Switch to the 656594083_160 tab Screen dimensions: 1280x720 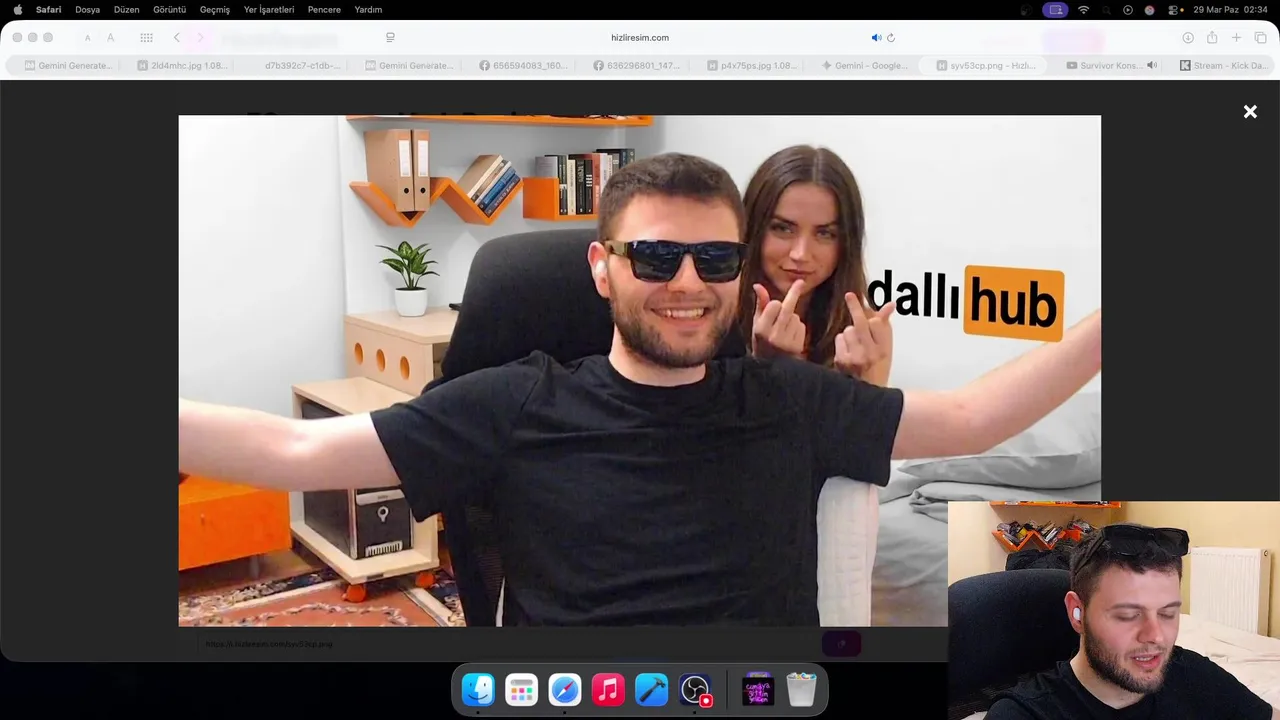pyautogui.click(x=523, y=65)
